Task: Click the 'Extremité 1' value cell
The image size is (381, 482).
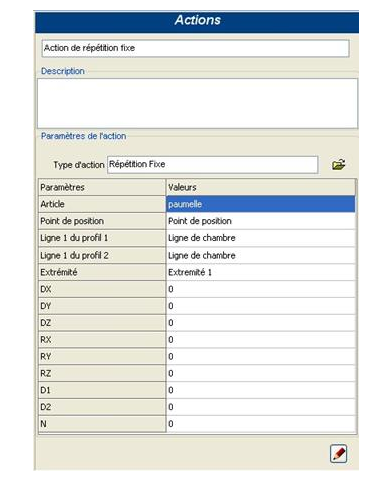Action: click(x=261, y=272)
